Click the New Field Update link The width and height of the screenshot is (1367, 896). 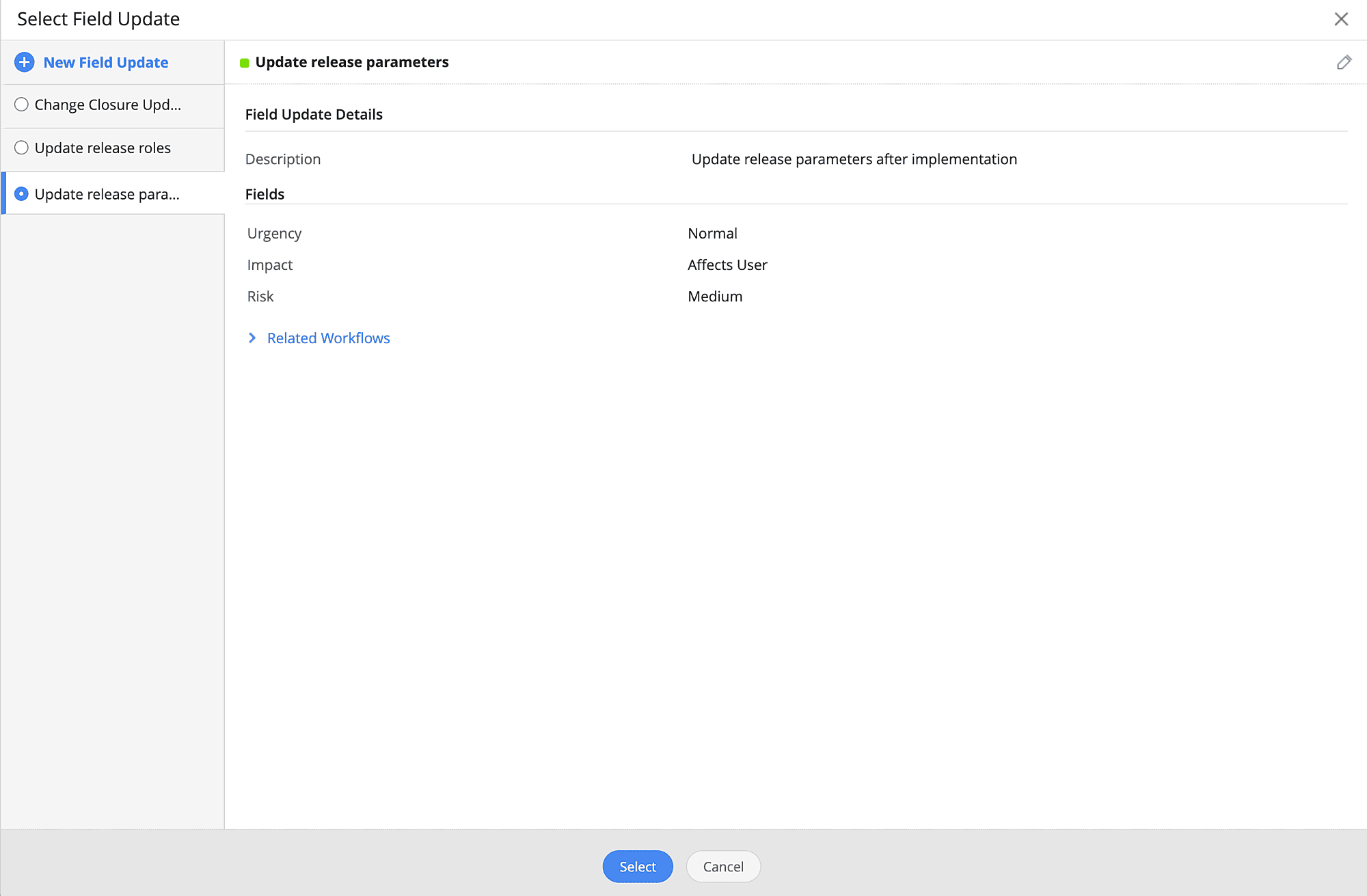click(105, 62)
